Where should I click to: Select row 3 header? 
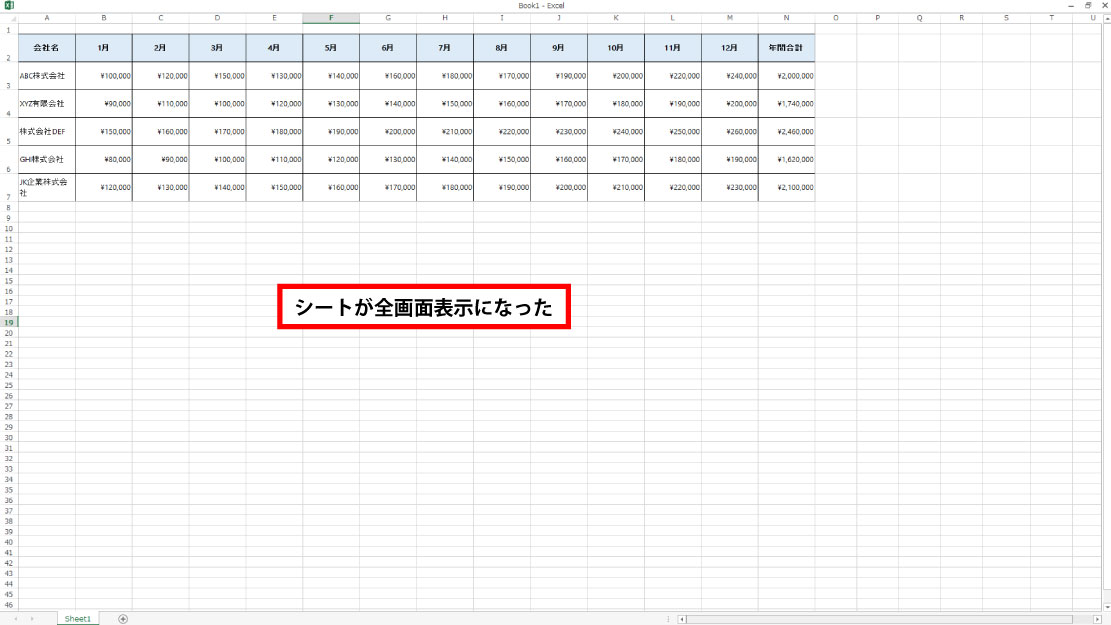[x=9, y=75]
